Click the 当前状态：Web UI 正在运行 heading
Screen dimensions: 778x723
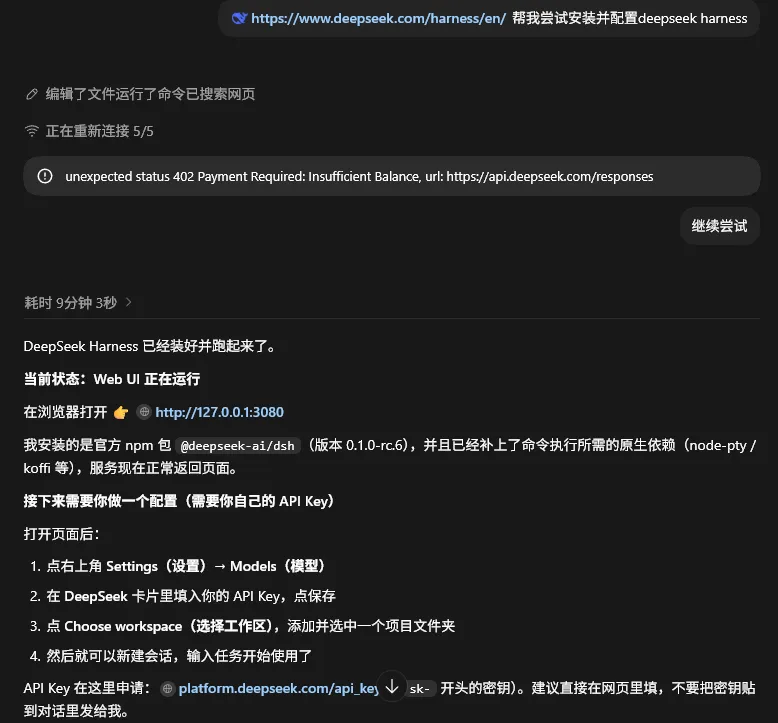[112, 379]
